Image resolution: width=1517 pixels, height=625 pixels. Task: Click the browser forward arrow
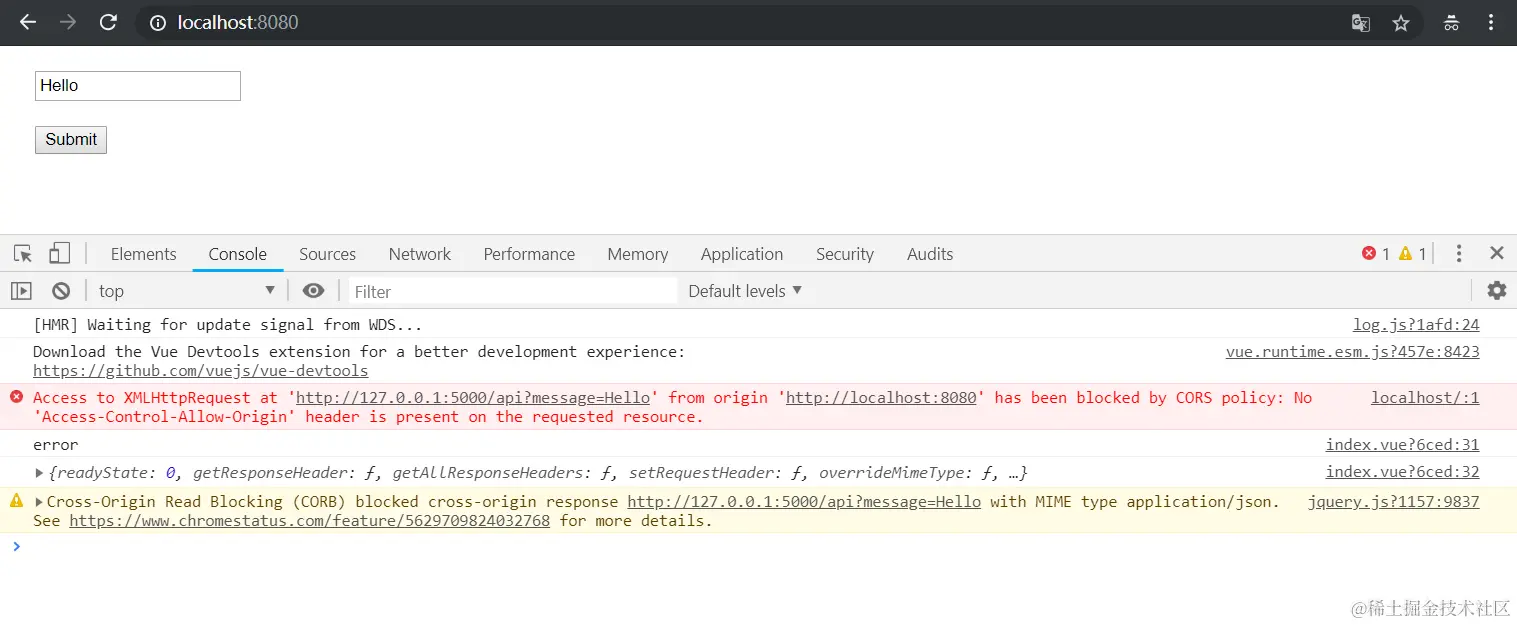(x=68, y=22)
